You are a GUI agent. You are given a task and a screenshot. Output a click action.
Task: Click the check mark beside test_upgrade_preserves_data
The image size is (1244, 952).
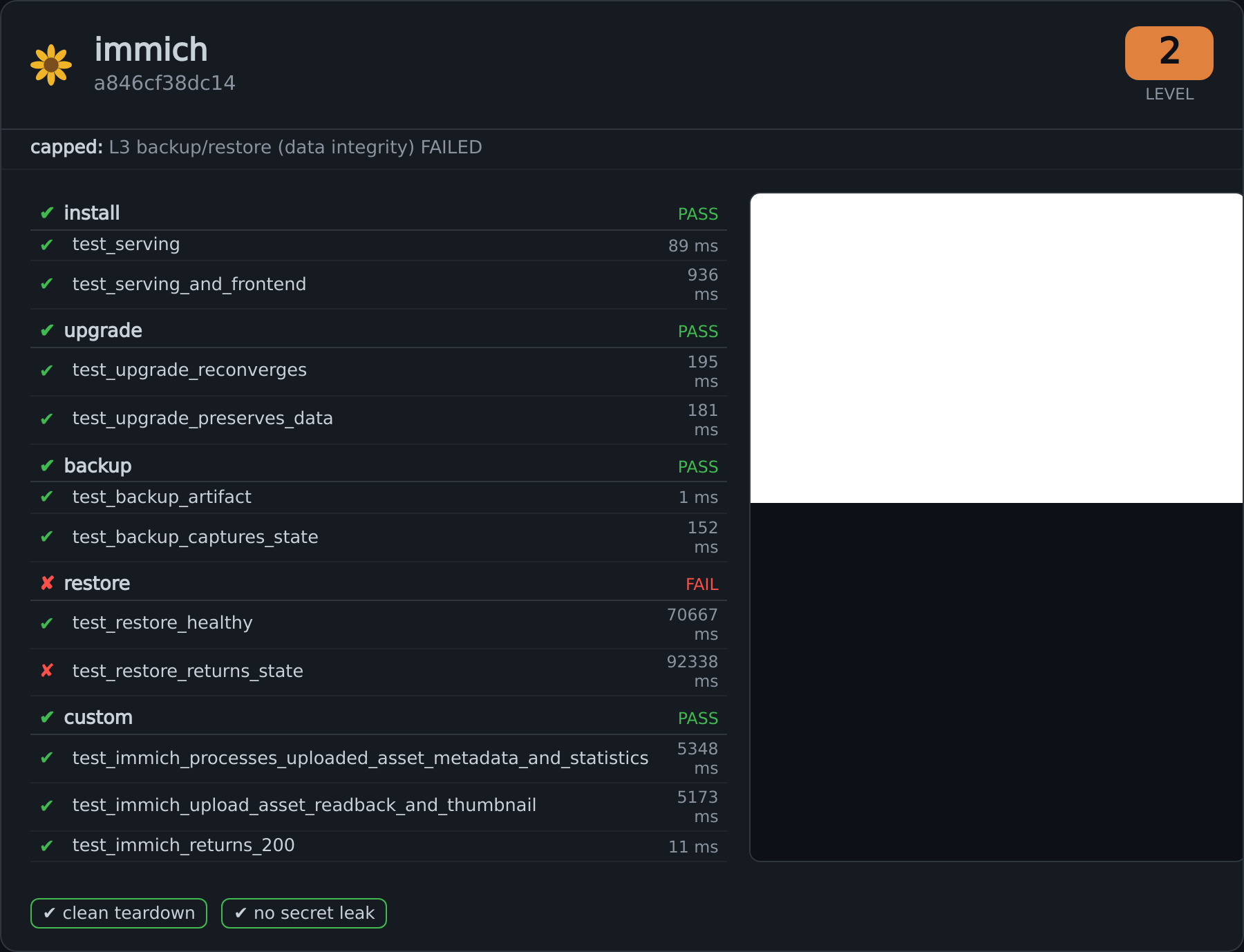[47, 419]
